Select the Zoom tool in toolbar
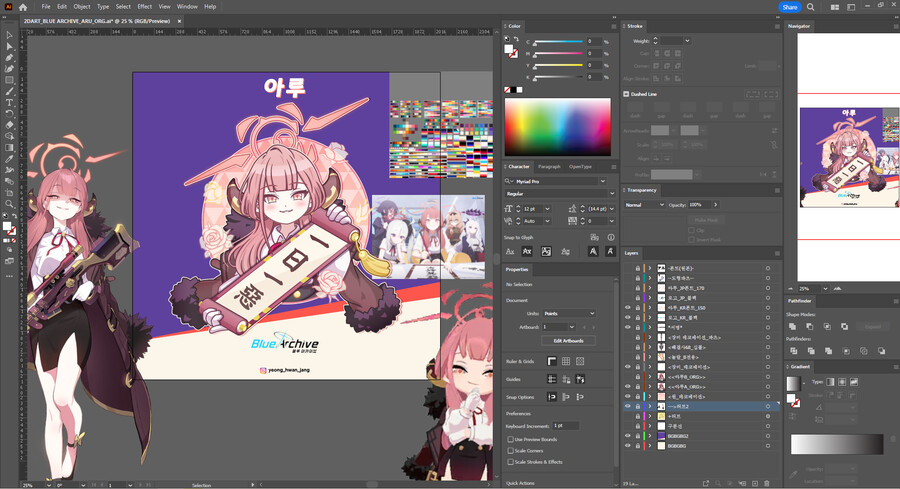 click(9, 204)
